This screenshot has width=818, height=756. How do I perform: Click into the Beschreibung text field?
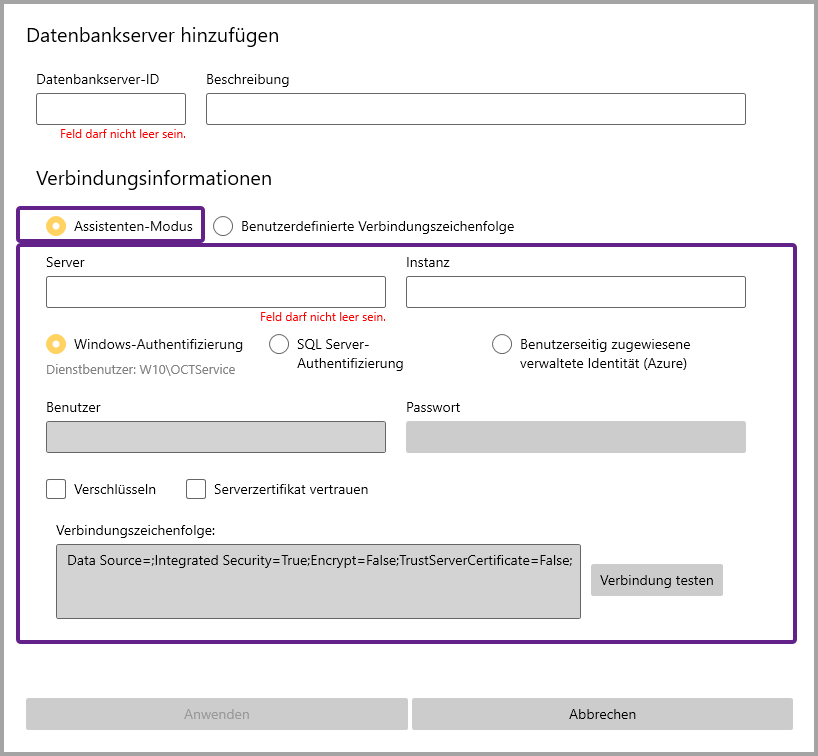[475, 109]
